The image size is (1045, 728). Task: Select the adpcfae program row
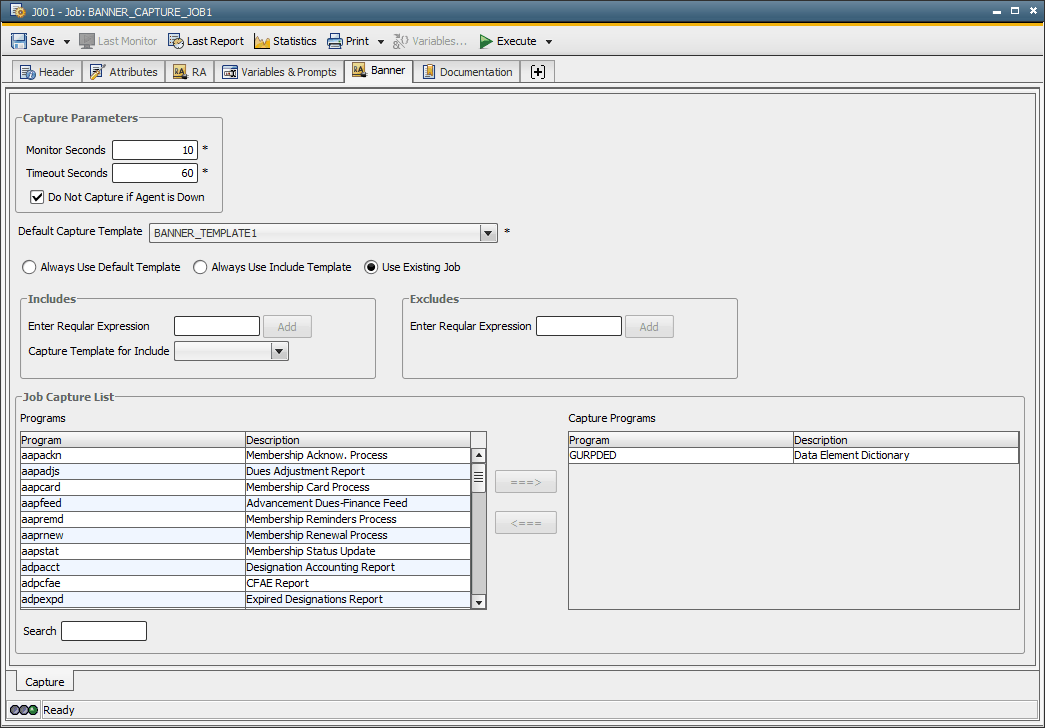pyautogui.click(x=245, y=583)
